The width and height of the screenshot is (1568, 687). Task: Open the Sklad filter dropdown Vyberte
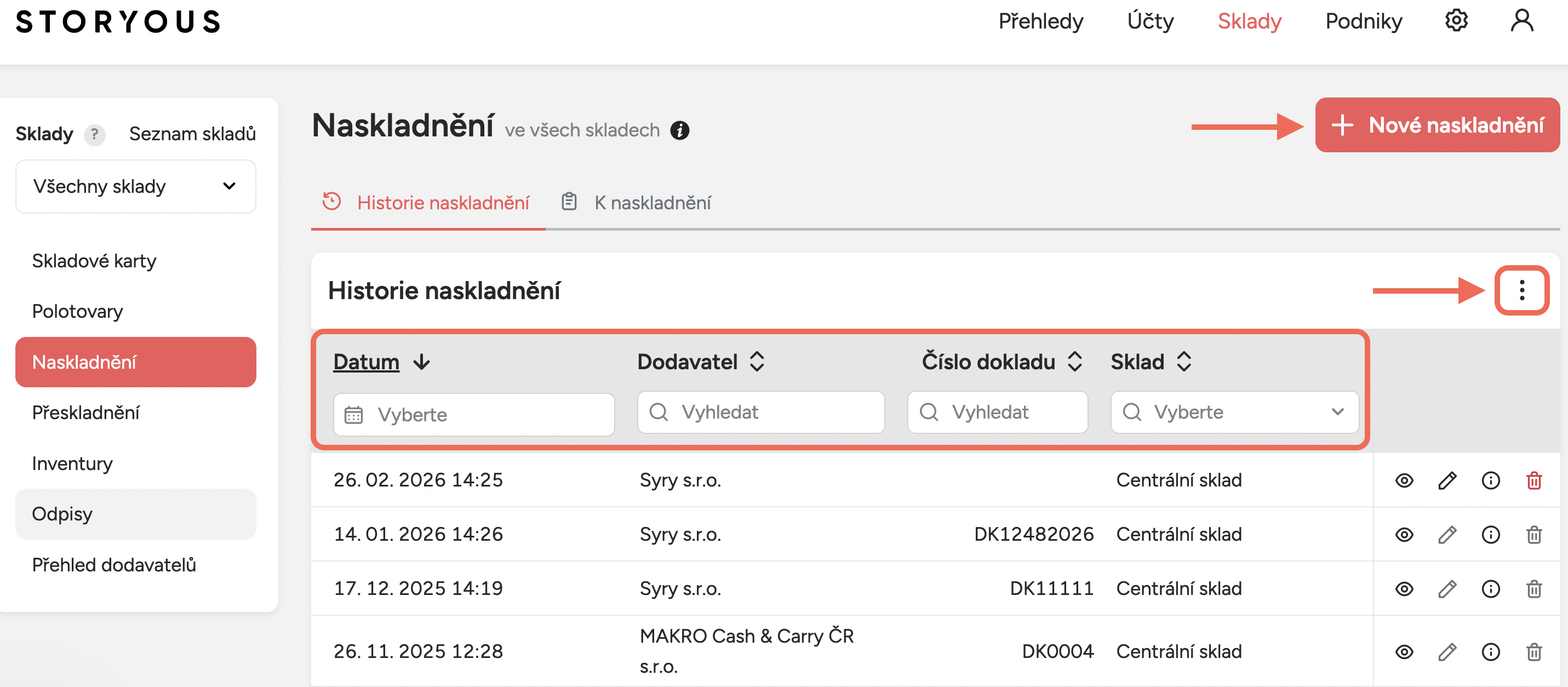pos(1234,412)
